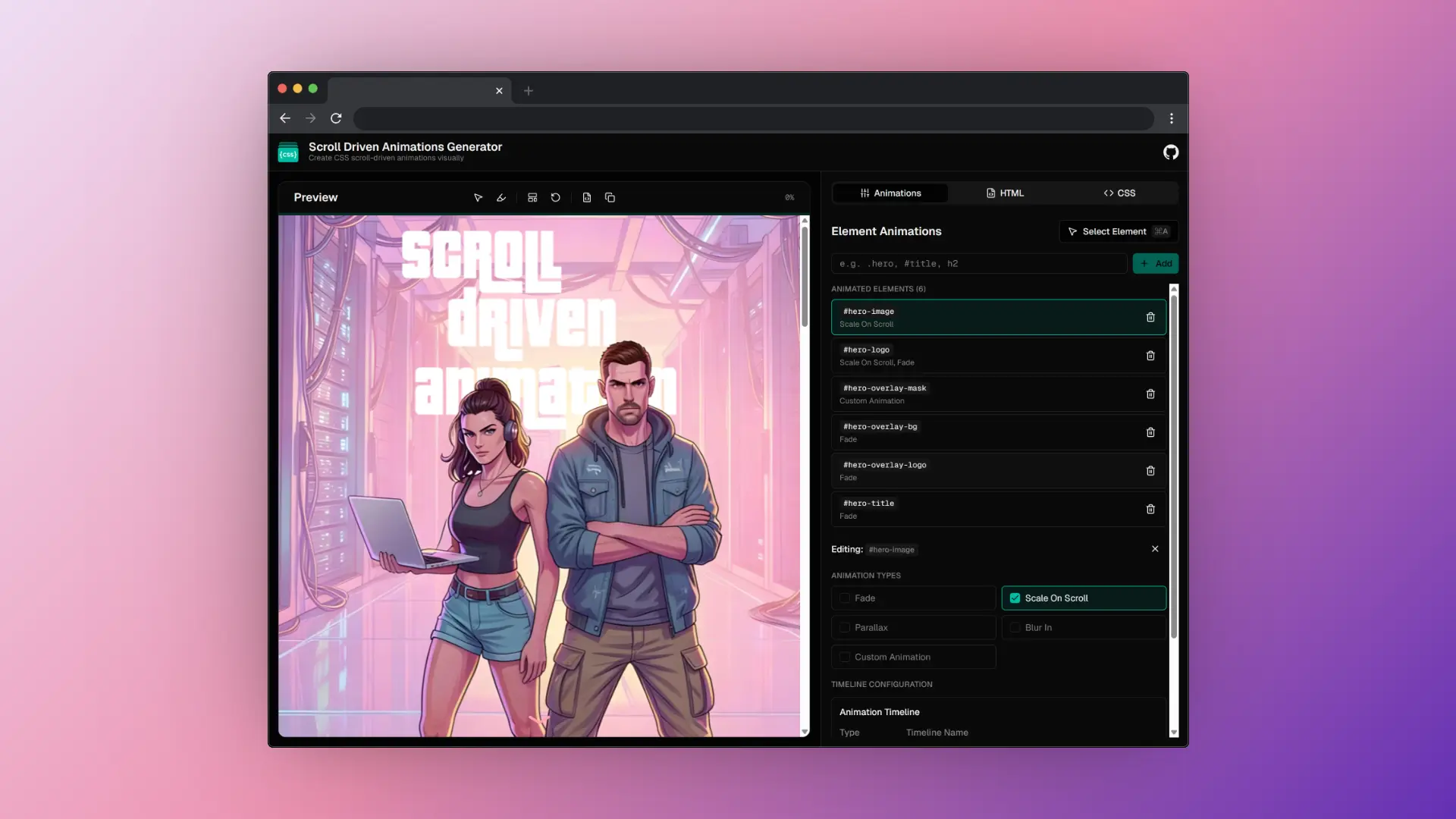This screenshot has width=1456, height=819.
Task: Click the Add button next to the selector field
Action: pos(1155,263)
